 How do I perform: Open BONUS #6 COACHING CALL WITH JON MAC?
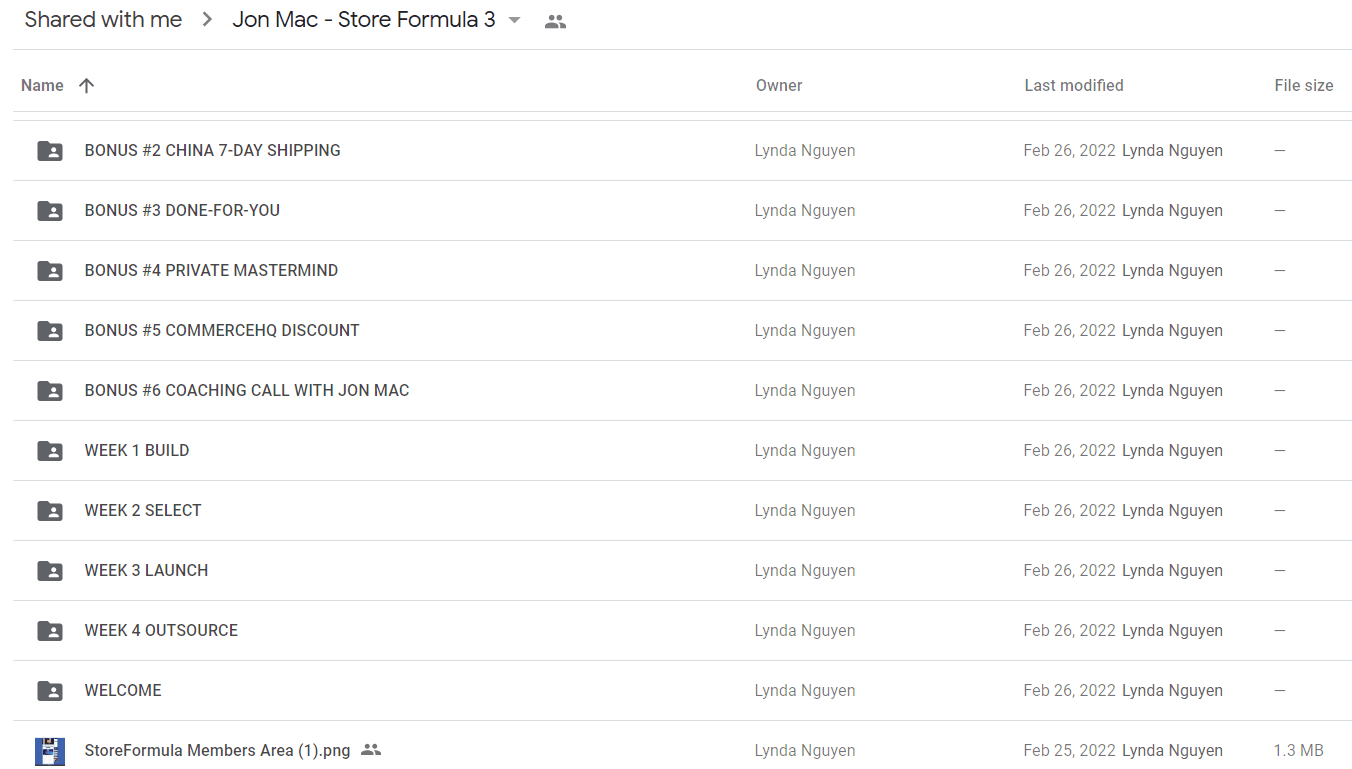[x=247, y=391]
